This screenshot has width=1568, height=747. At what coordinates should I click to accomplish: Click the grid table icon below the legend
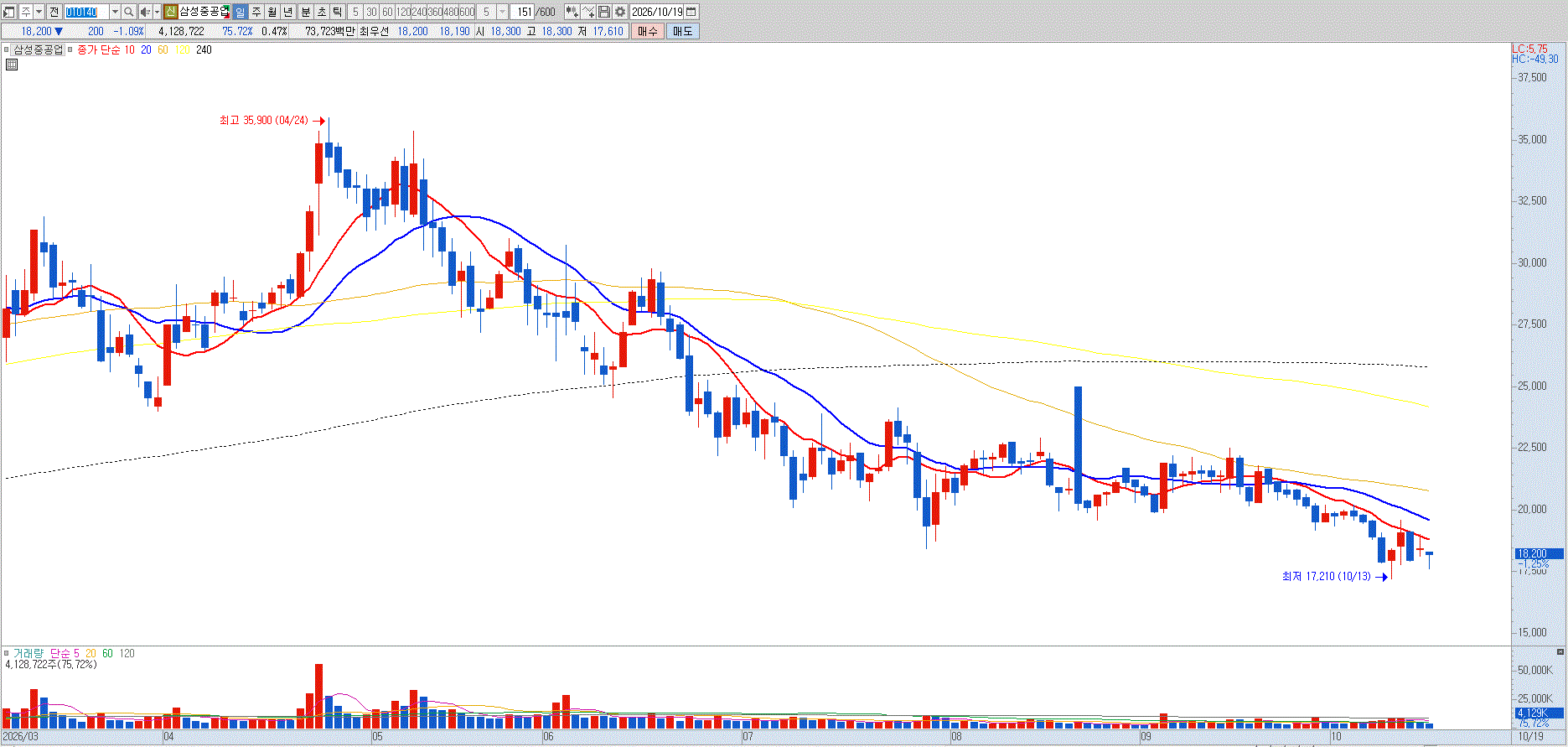pos(12,64)
